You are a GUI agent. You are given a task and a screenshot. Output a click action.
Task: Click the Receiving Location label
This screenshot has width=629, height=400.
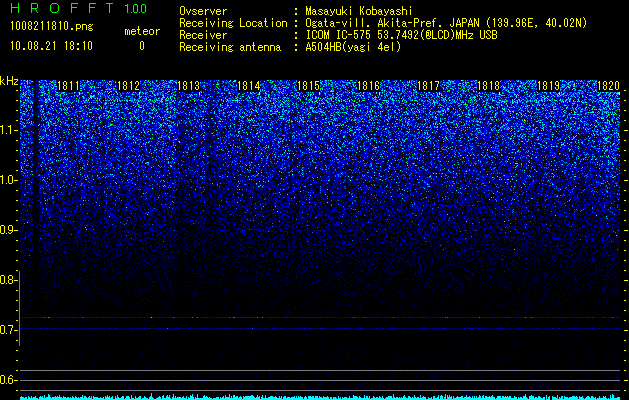[233, 24]
